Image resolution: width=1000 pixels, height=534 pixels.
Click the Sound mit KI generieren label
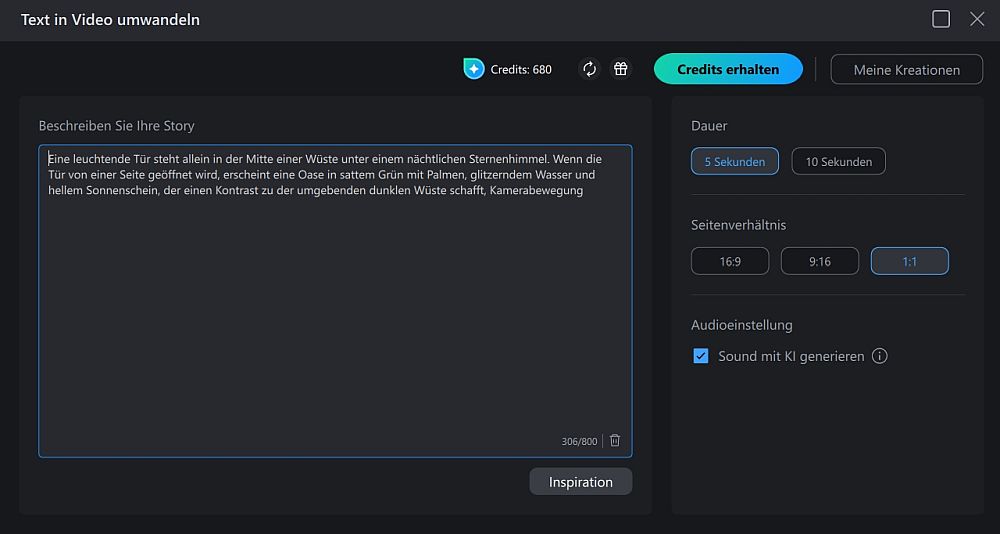click(x=791, y=356)
